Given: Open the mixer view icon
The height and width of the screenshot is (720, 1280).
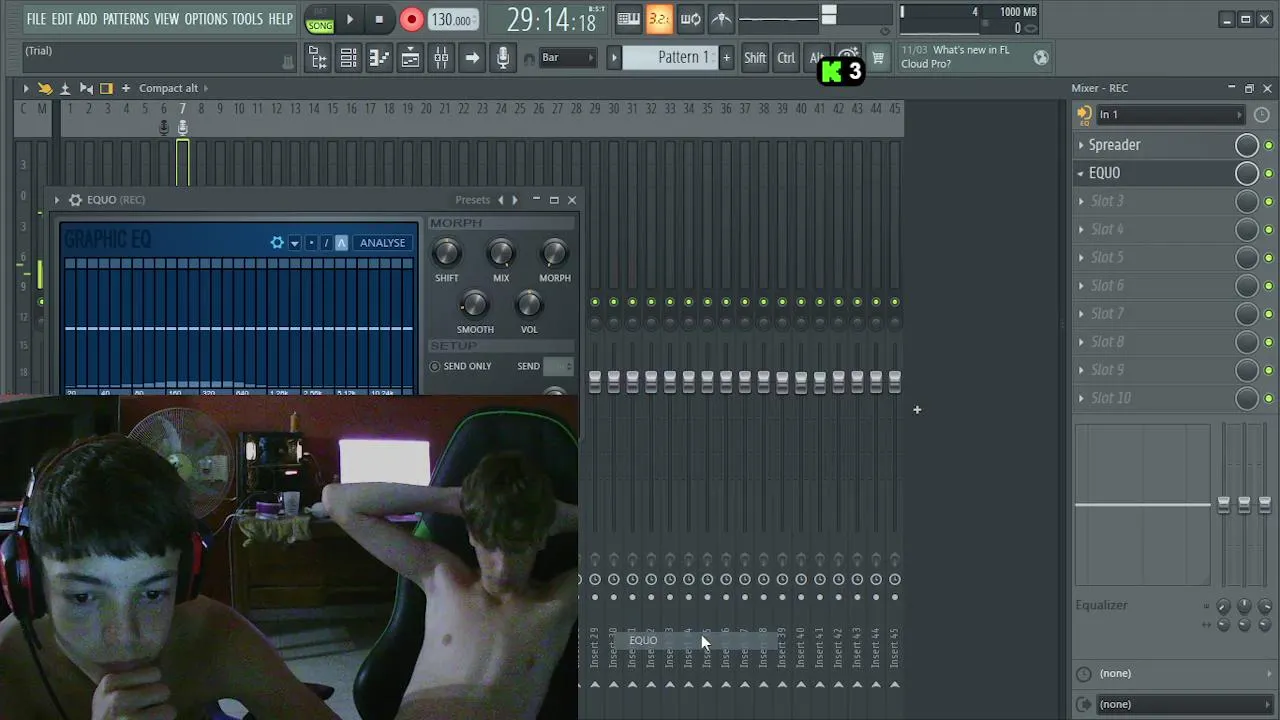Looking at the screenshot, I should [441, 58].
